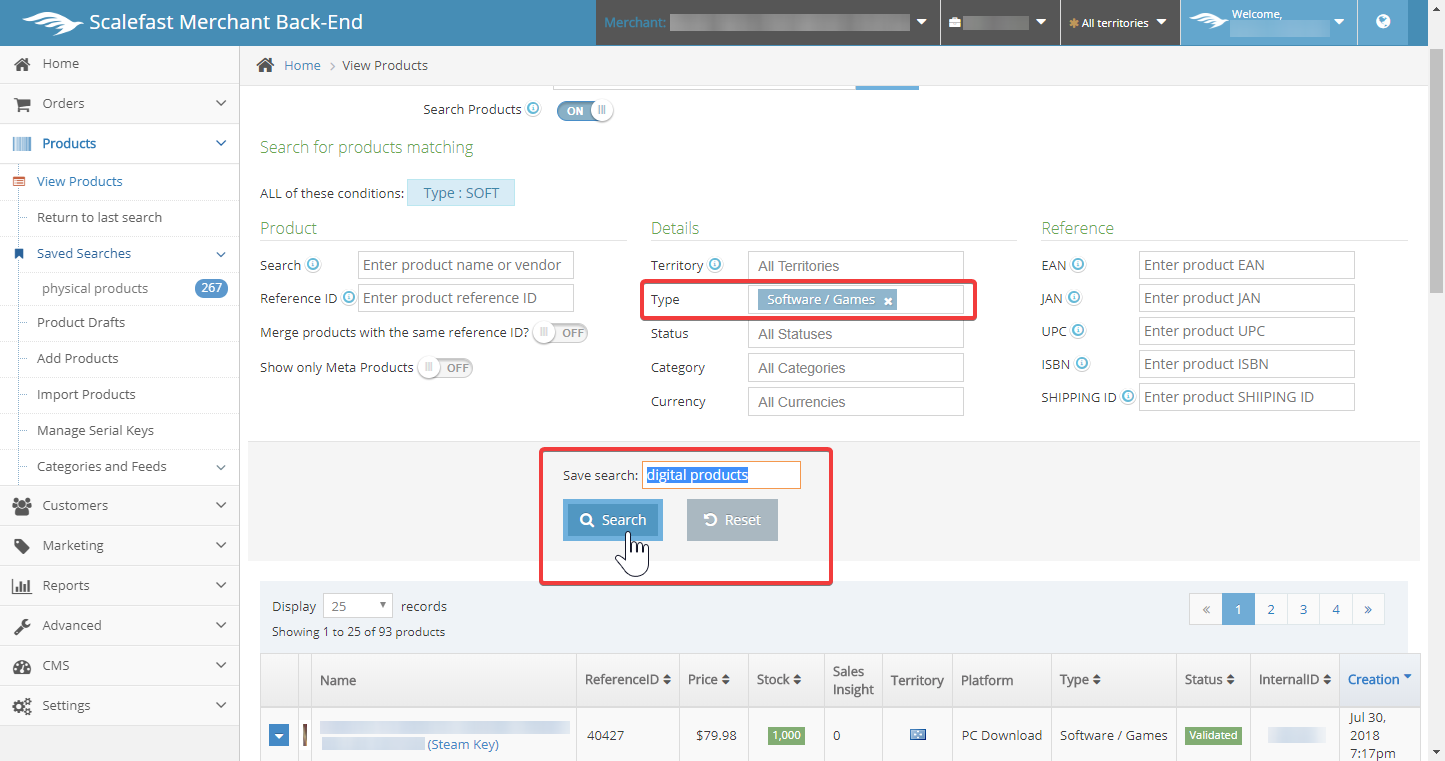The height and width of the screenshot is (761, 1445).
Task: Click the home icon in breadcrumb
Action: [265, 65]
